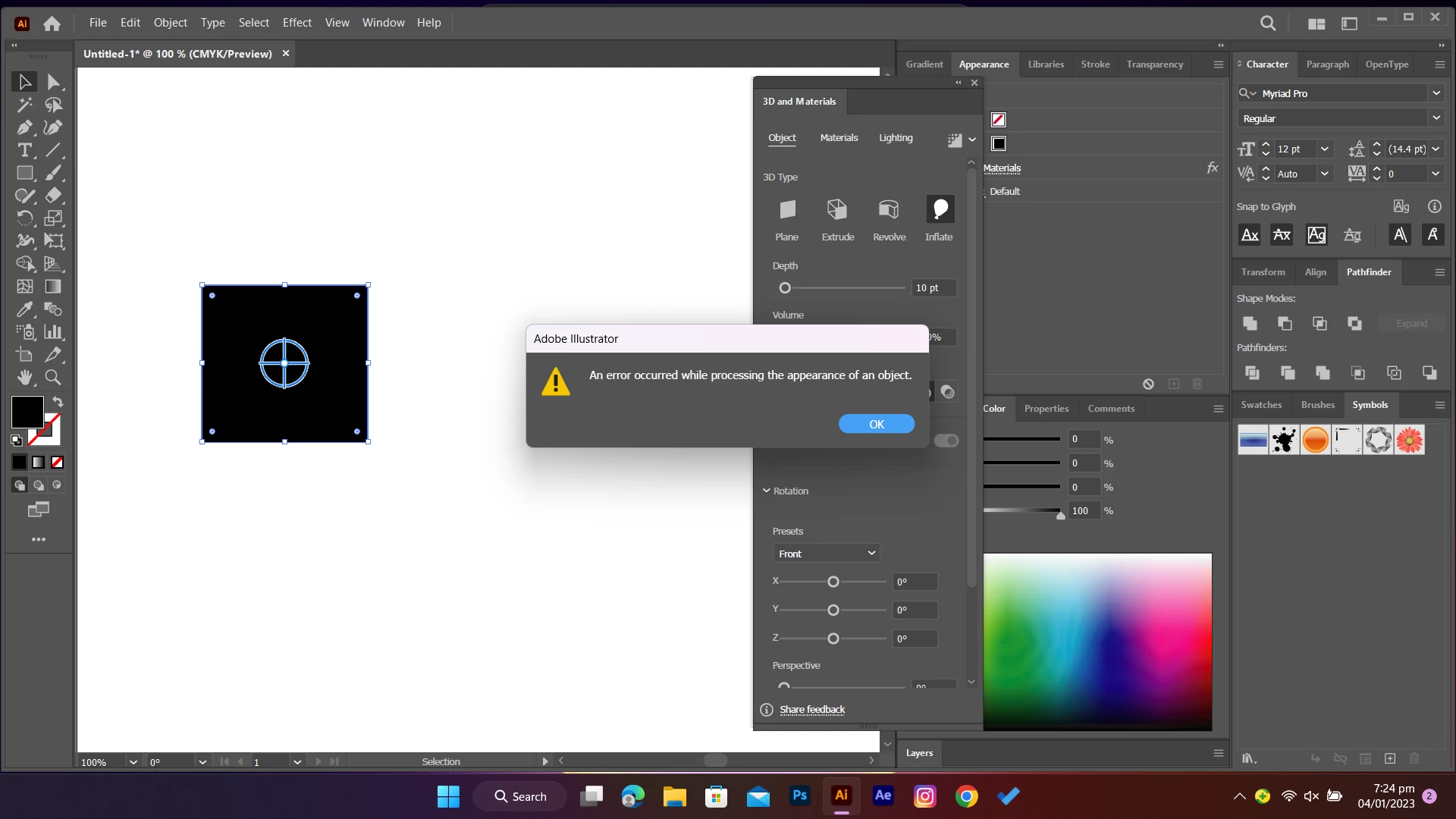
Task: Activate the Zoom tool
Action: 53,378
